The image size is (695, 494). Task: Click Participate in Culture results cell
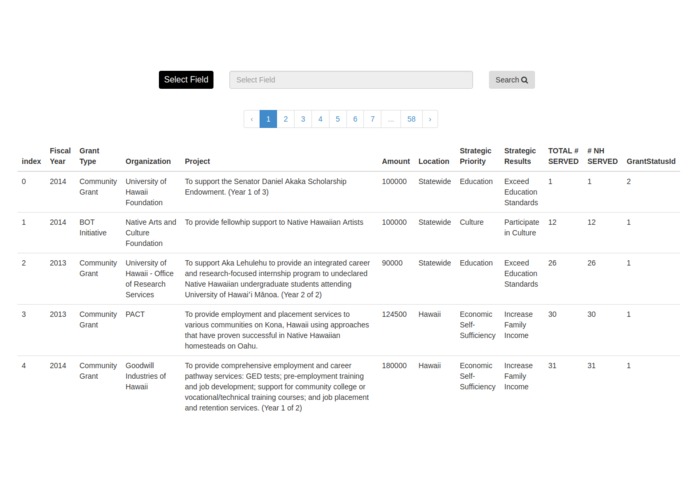point(521,227)
